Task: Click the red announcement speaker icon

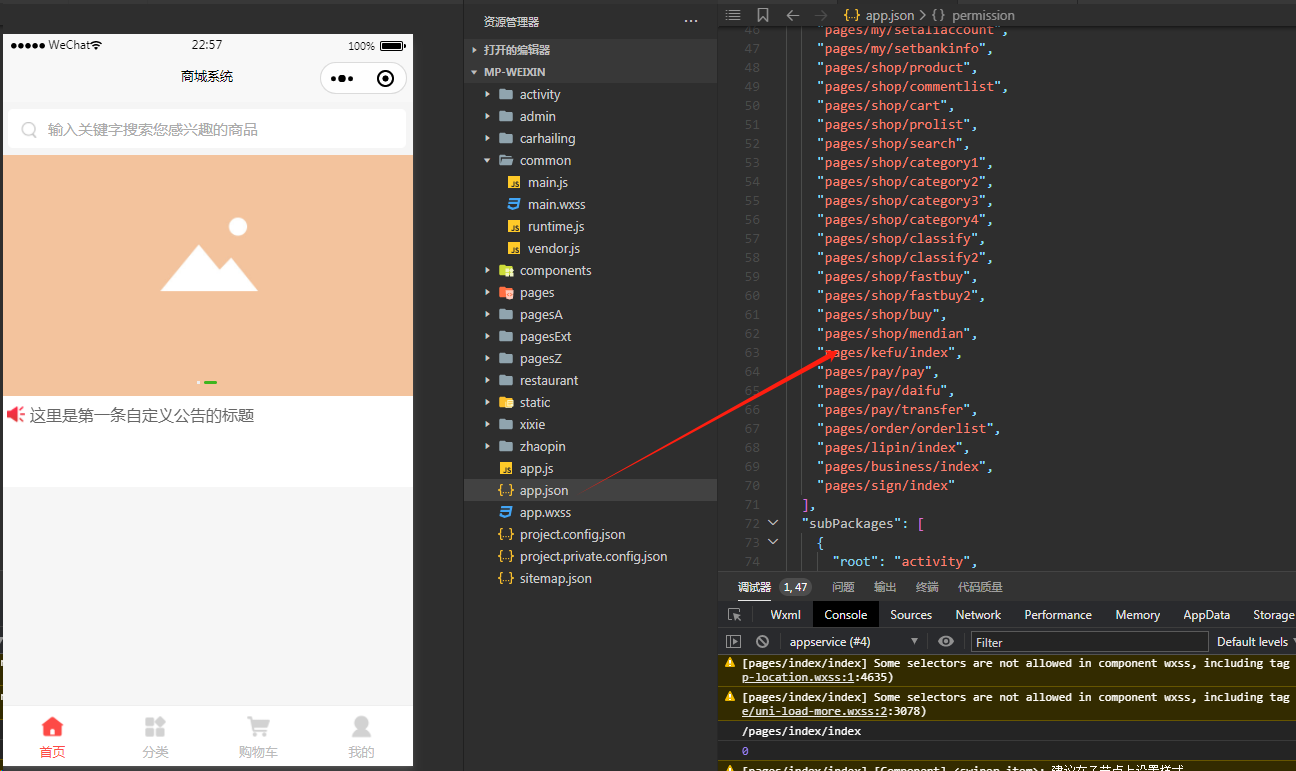Action: coord(16,414)
